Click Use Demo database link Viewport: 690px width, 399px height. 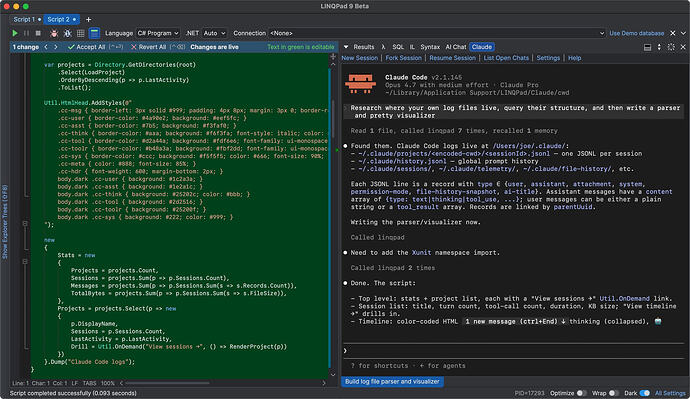tap(636, 33)
